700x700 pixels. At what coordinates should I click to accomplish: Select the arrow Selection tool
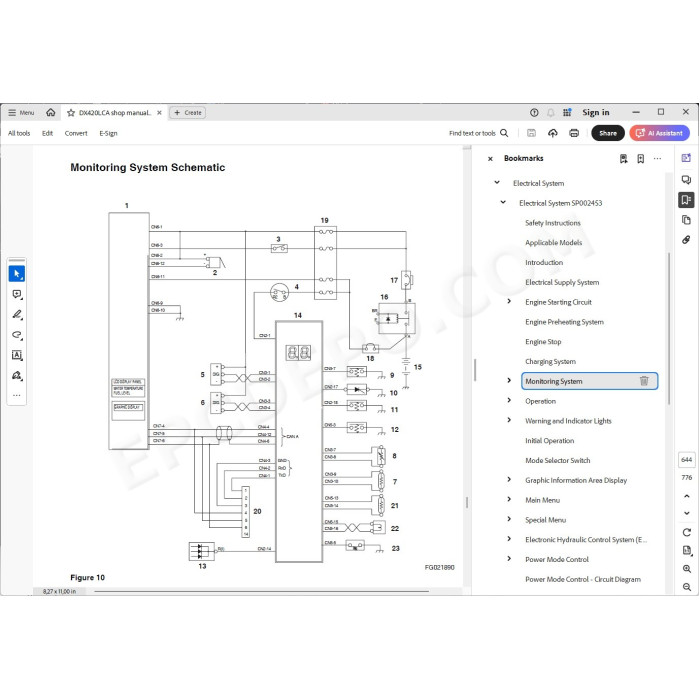pos(17,273)
